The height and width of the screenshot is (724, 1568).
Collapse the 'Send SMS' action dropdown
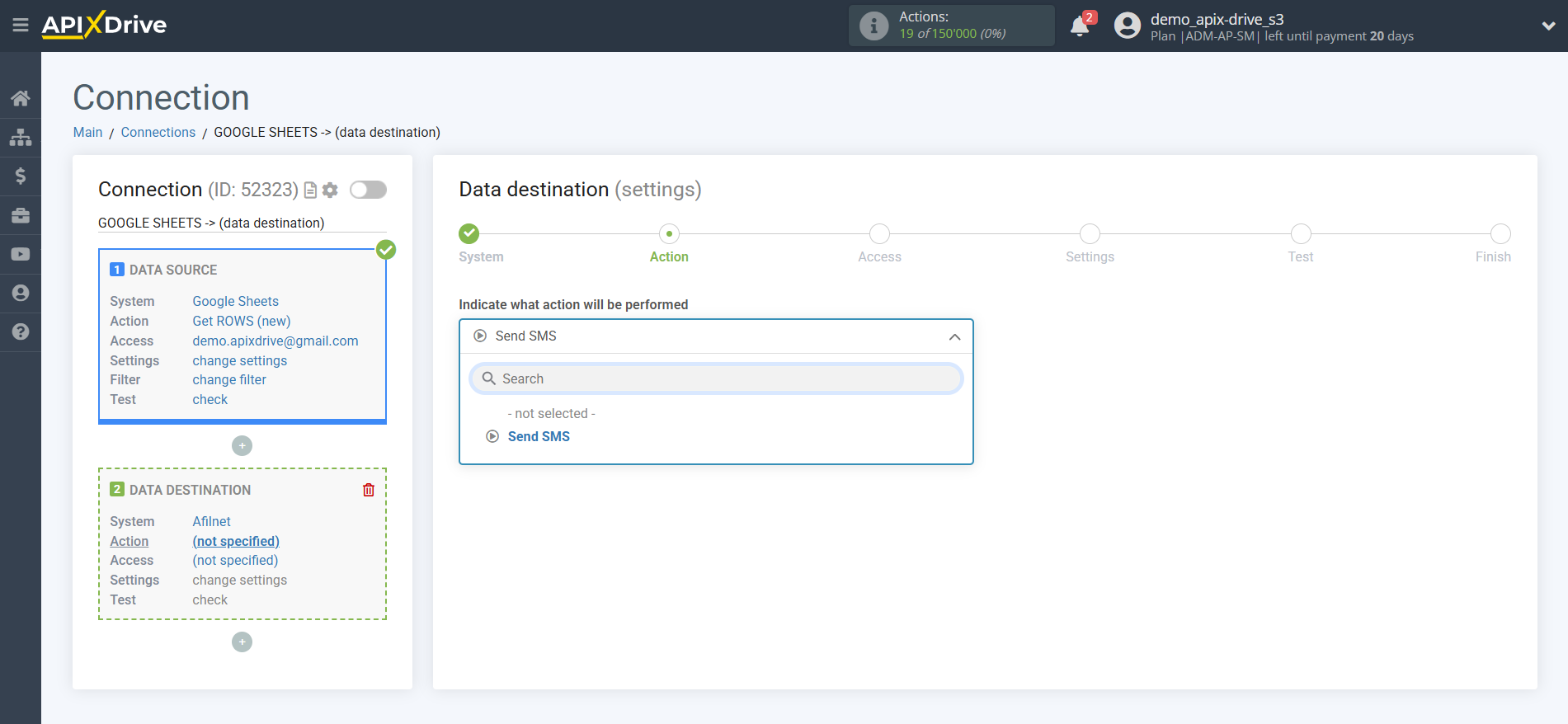pos(954,336)
